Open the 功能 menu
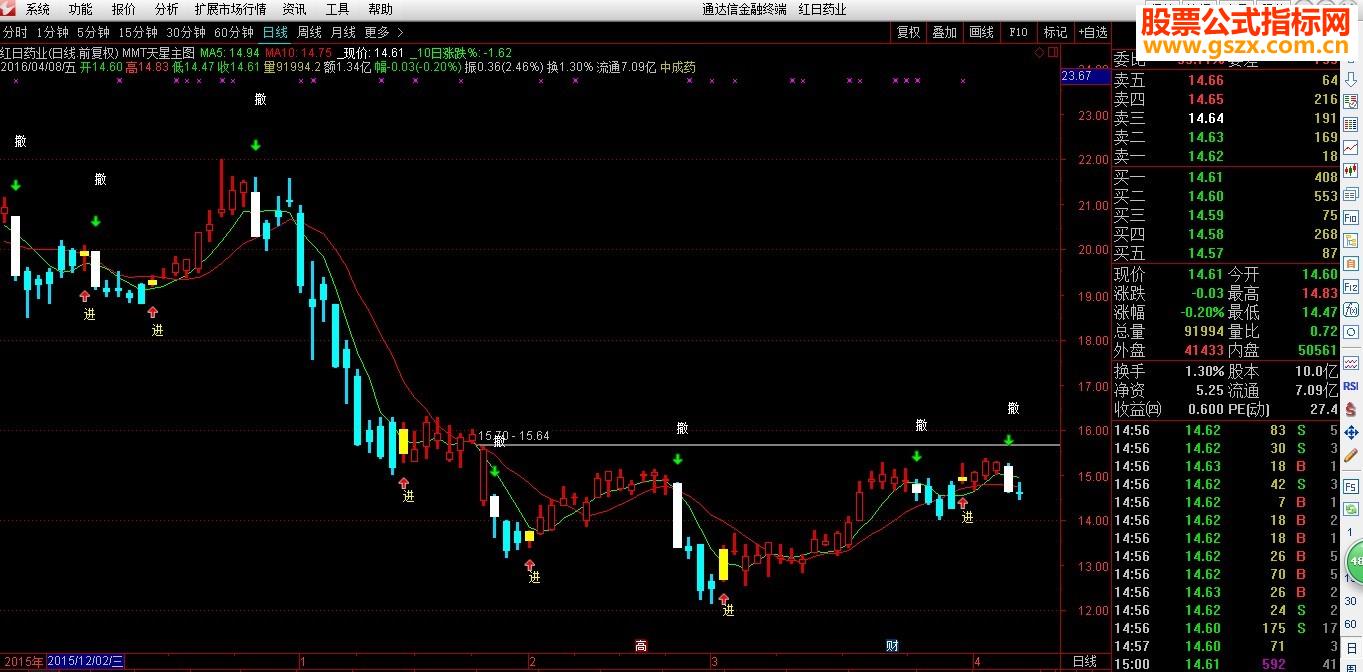The image size is (1363, 672). tap(81, 9)
